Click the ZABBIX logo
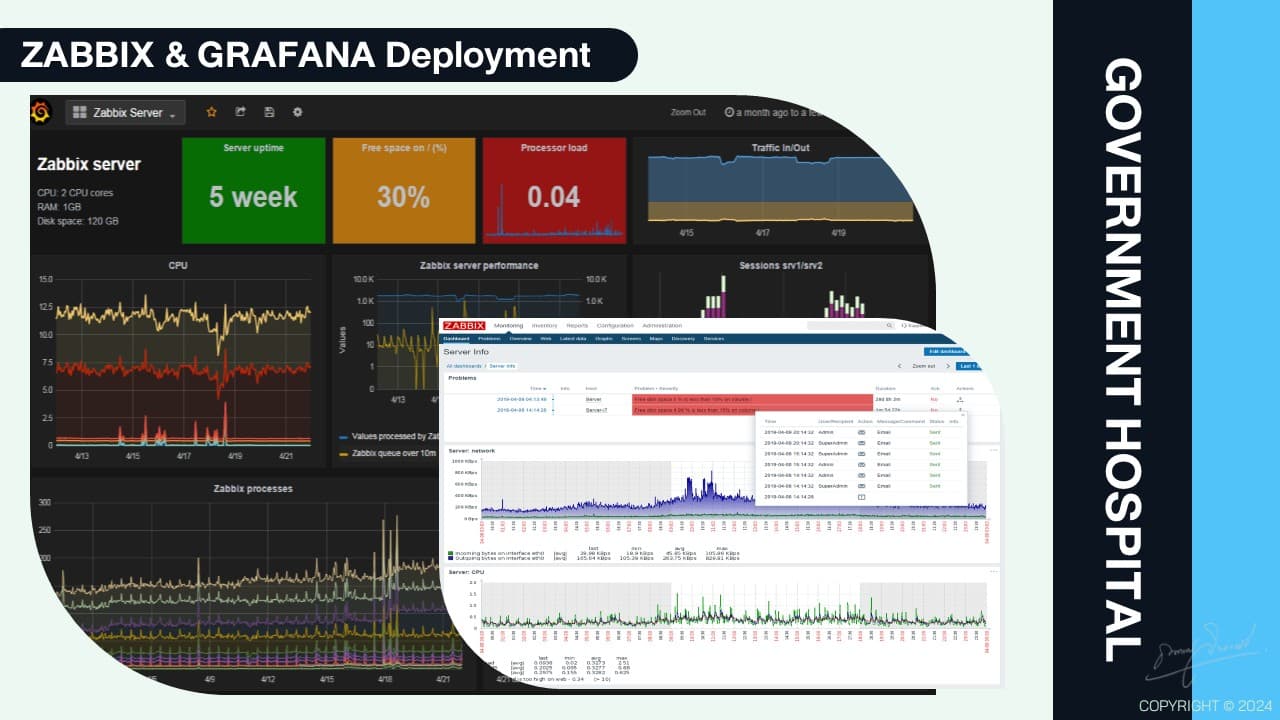 (464, 325)
